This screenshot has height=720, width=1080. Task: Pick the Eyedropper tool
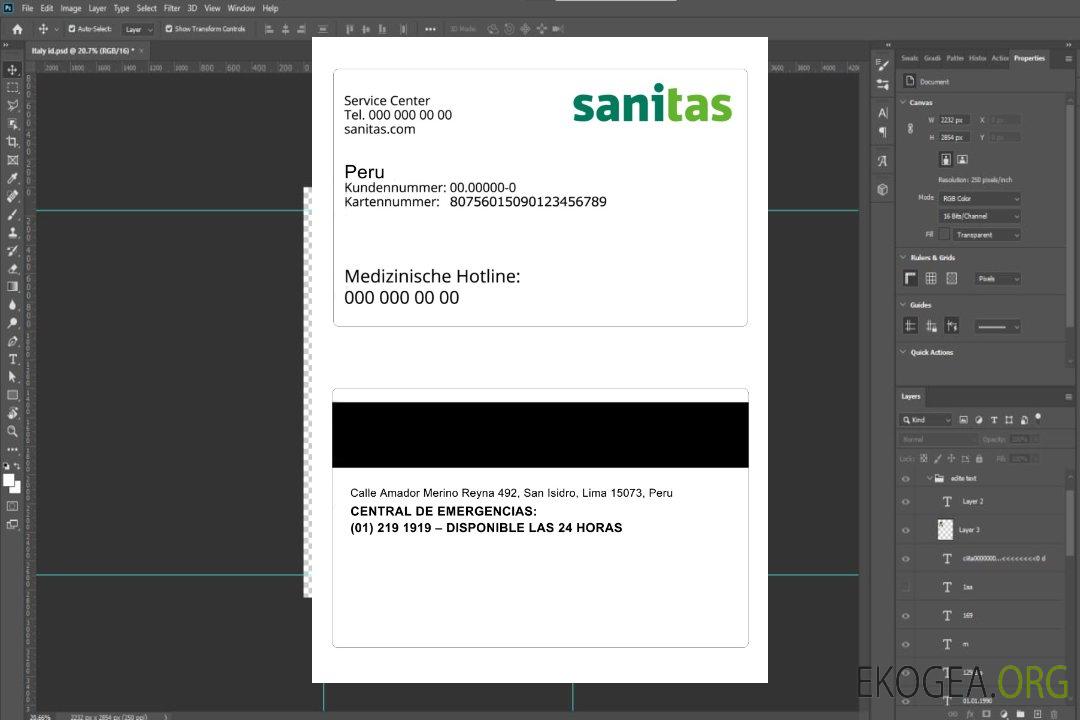[12, 178]
